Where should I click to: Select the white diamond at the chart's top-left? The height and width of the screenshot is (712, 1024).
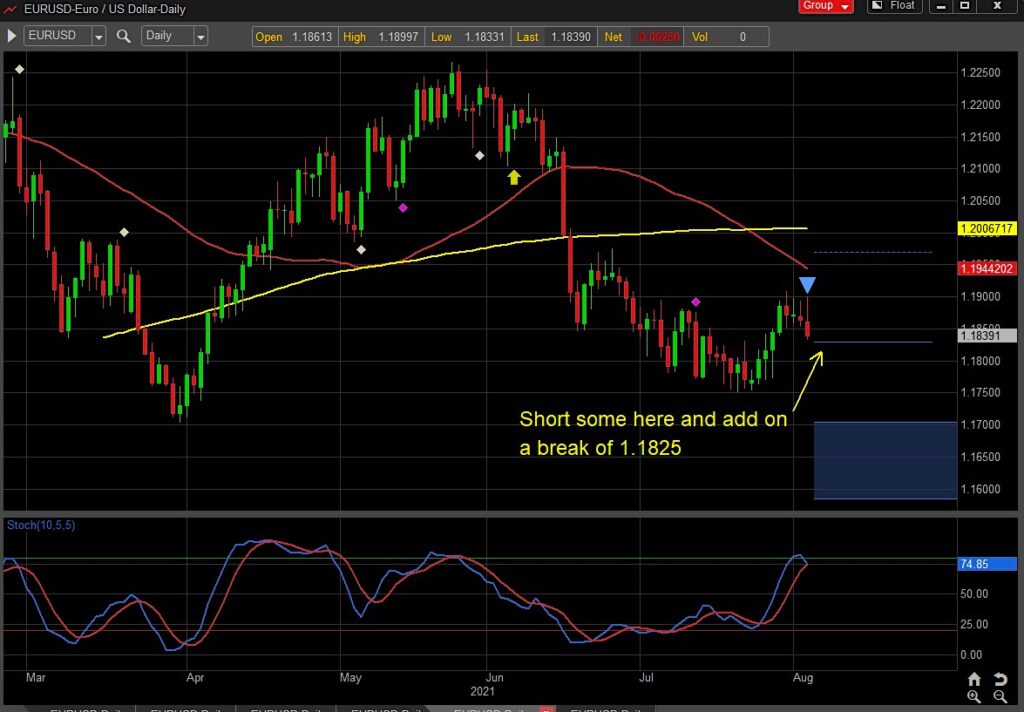tap(20, 69)
